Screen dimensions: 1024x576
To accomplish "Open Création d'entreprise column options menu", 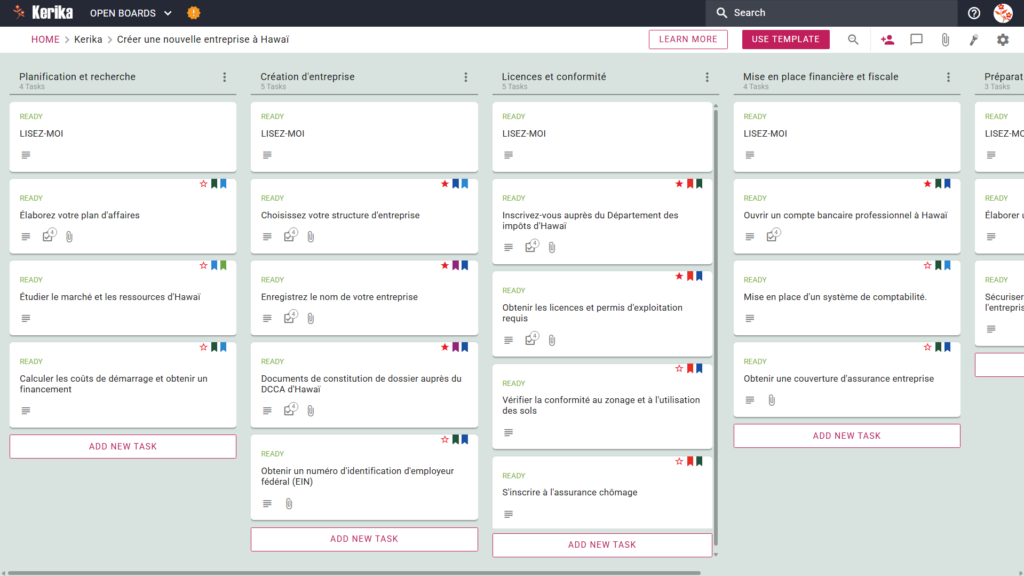I will click(466, 77).
